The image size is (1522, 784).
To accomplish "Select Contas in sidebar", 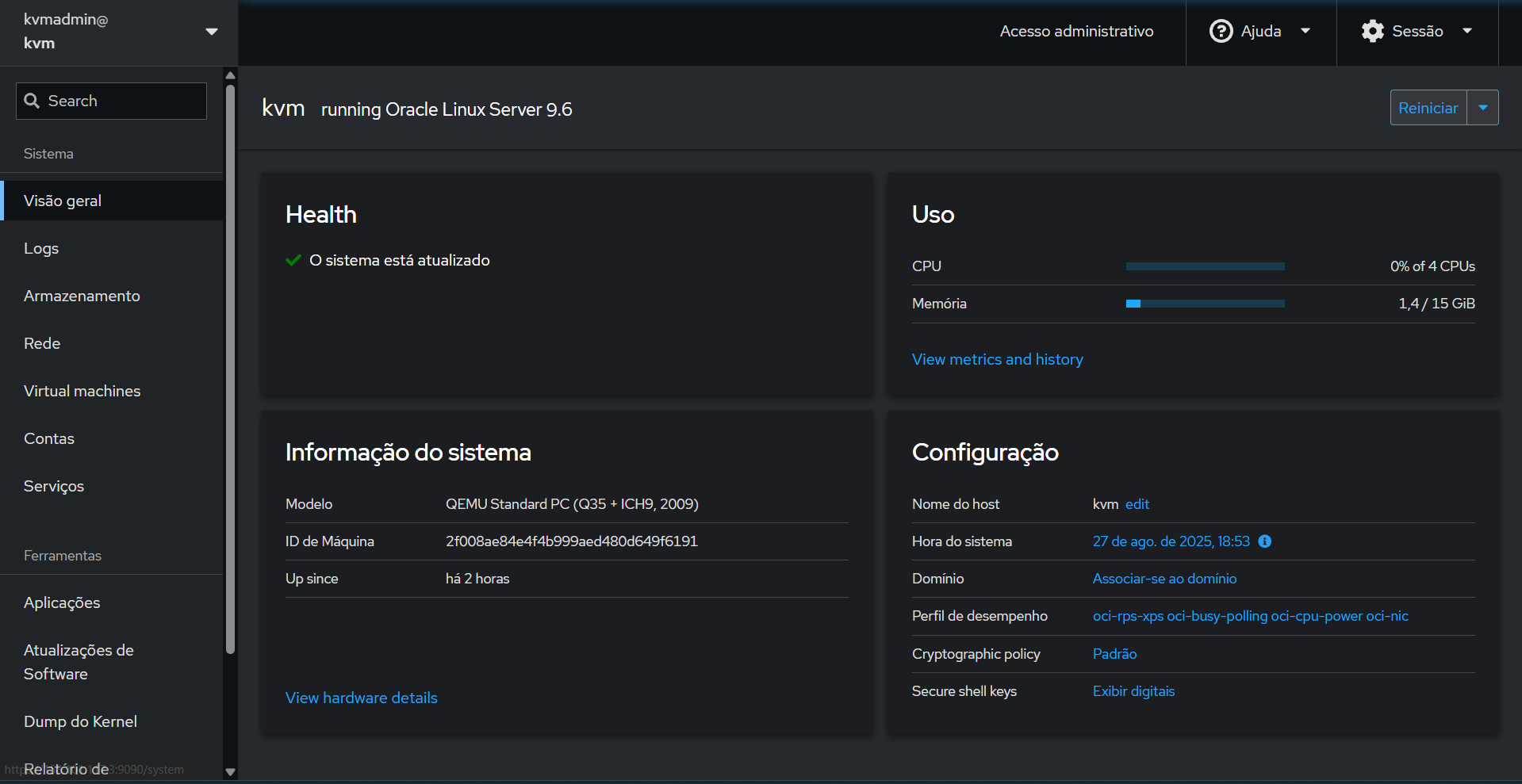I will coord(113,438).
